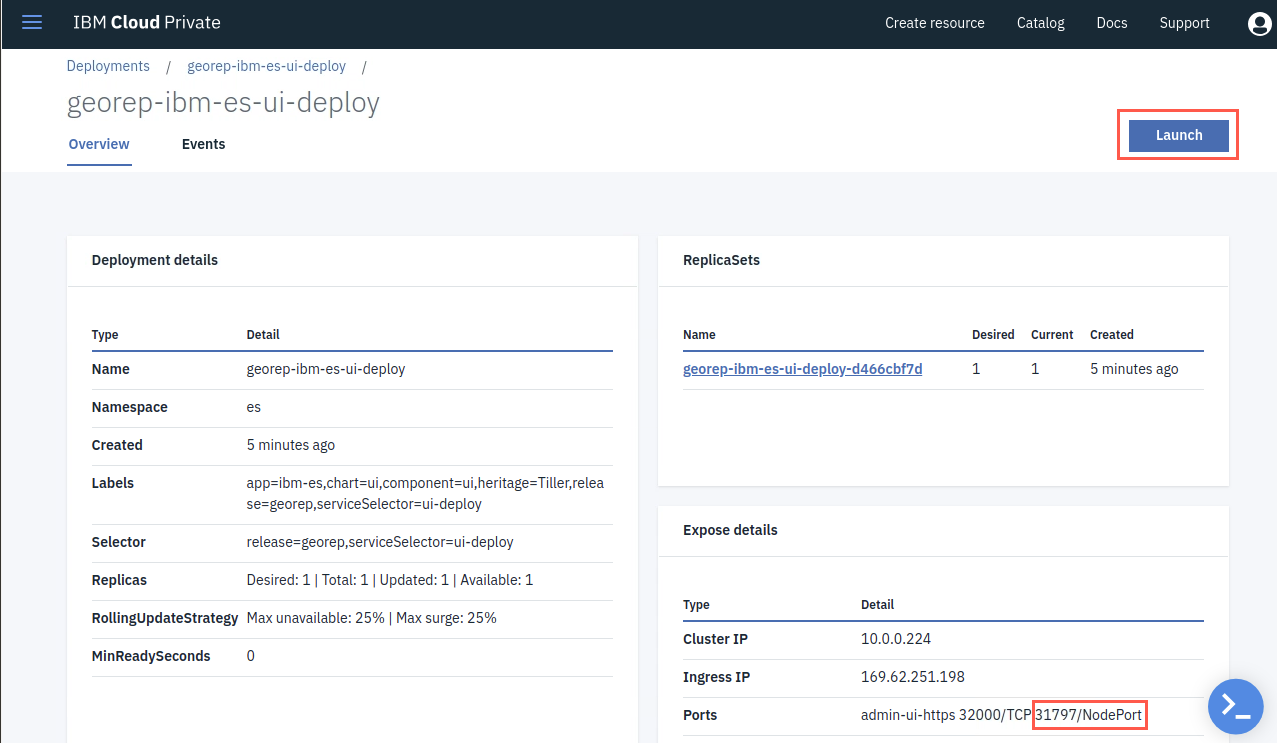Click Selector value release=georep,serviceSelector=ui-deploy

(380, 542)
